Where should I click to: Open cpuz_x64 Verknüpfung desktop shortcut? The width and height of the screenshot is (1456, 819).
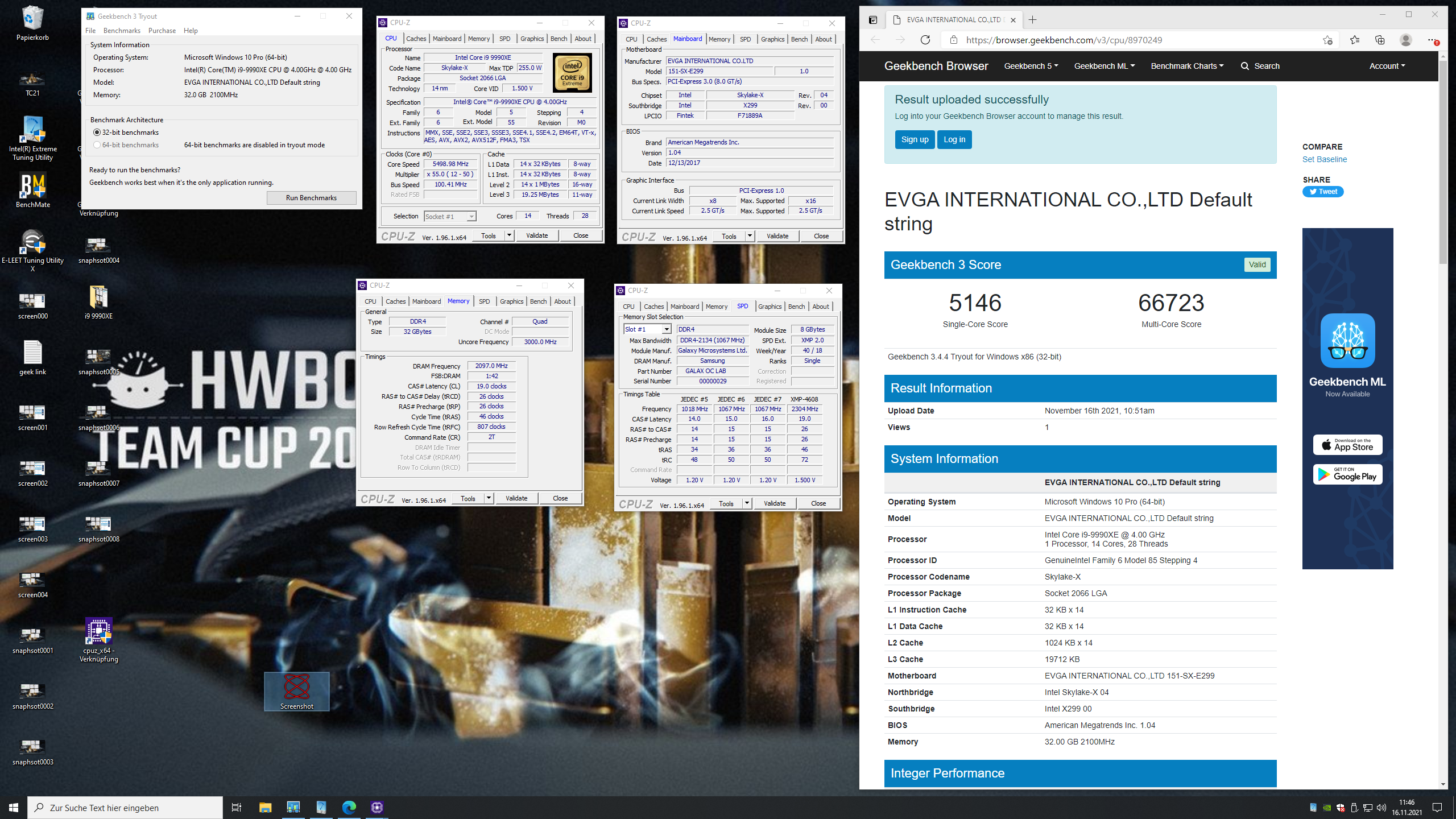pyautogui.click(x=98, y=640)
